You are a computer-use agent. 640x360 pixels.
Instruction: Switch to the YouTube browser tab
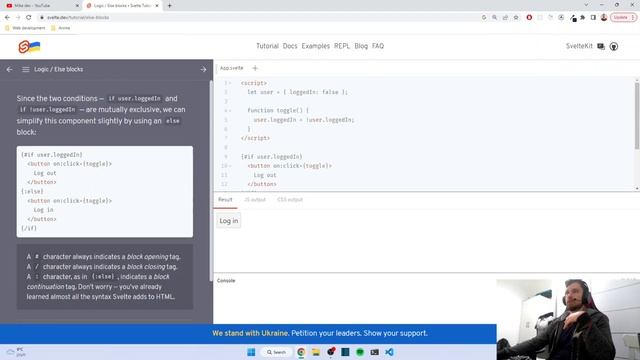click(41, 6)
